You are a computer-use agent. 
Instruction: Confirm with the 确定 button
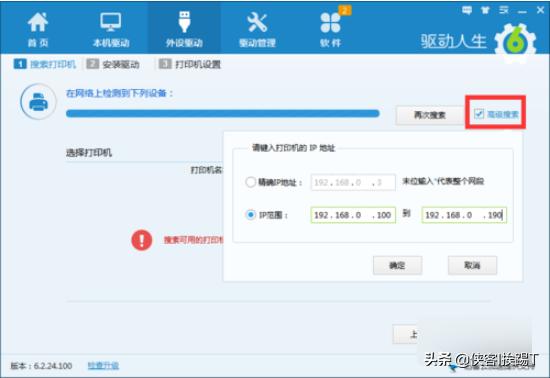(x=397, y=265)
